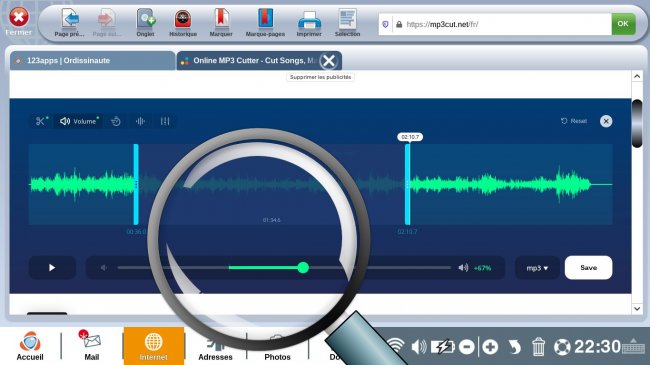Click the Historique toolbar icon
The width and height of the screenshot is (650, 365).
coord(183,23)
